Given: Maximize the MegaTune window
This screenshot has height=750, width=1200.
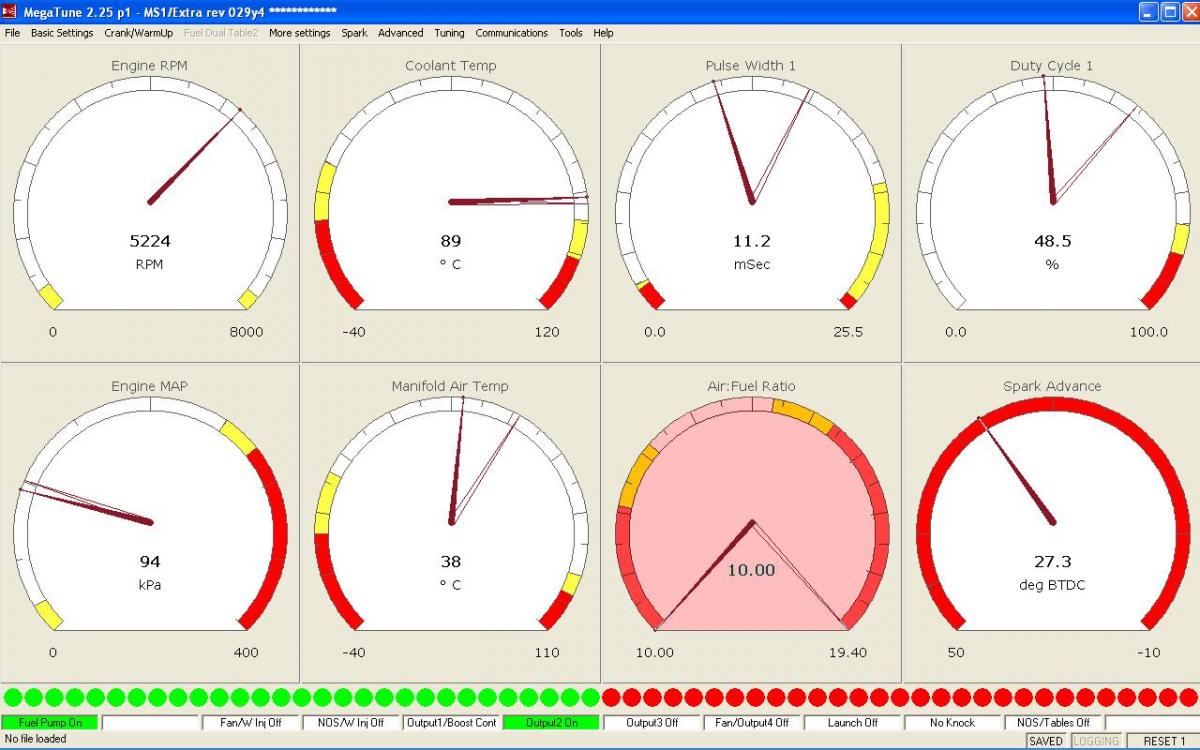Looking at the screenshot, I should (1168, 11).
